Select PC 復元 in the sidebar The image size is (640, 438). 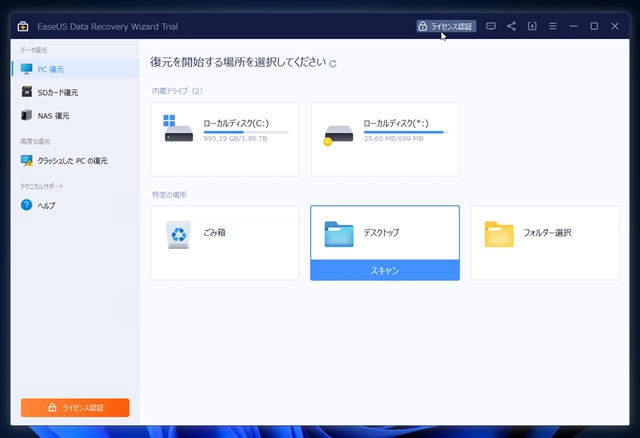[x=76, y=69]
